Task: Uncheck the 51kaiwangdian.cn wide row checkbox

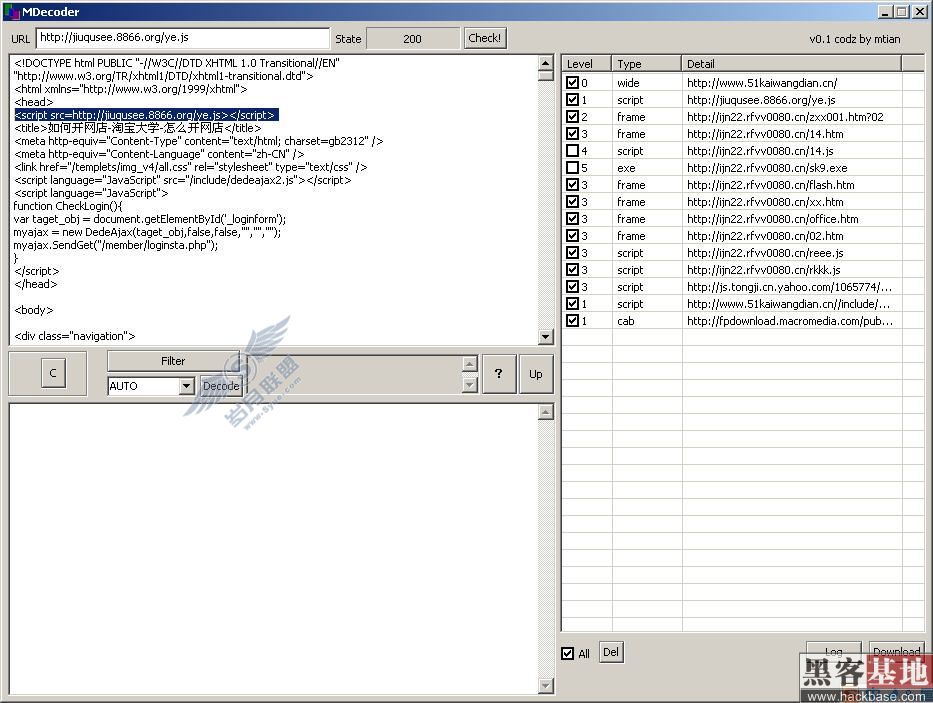Action: point(572,83)
